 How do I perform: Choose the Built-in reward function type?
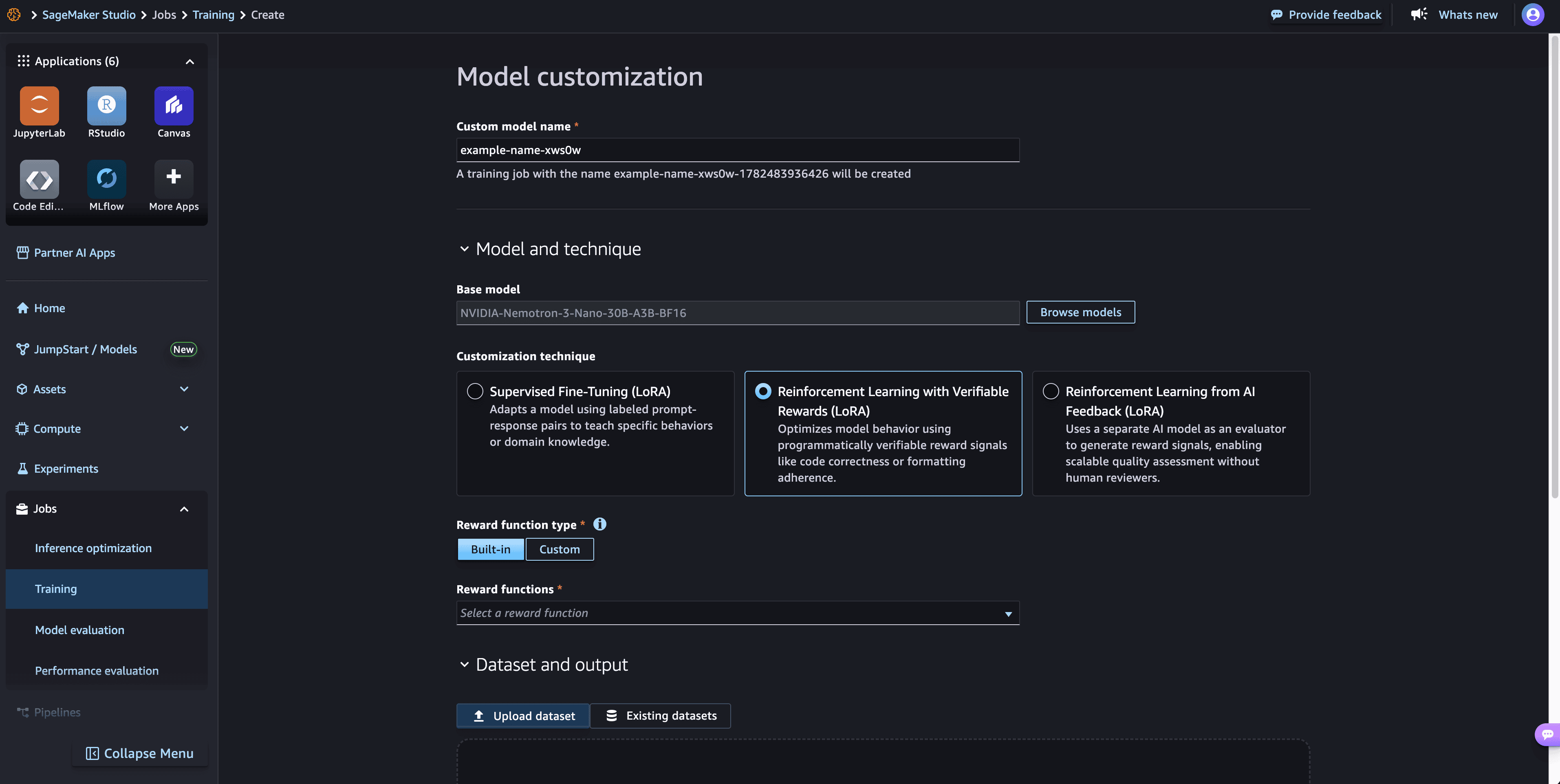491,549
